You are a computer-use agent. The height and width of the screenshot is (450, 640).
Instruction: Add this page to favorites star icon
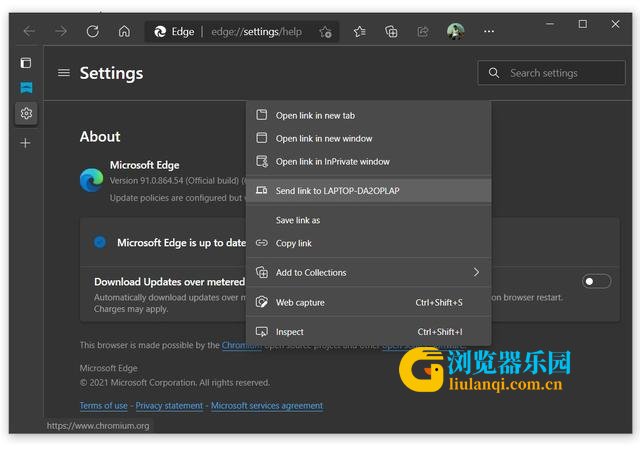pos(325,31)
